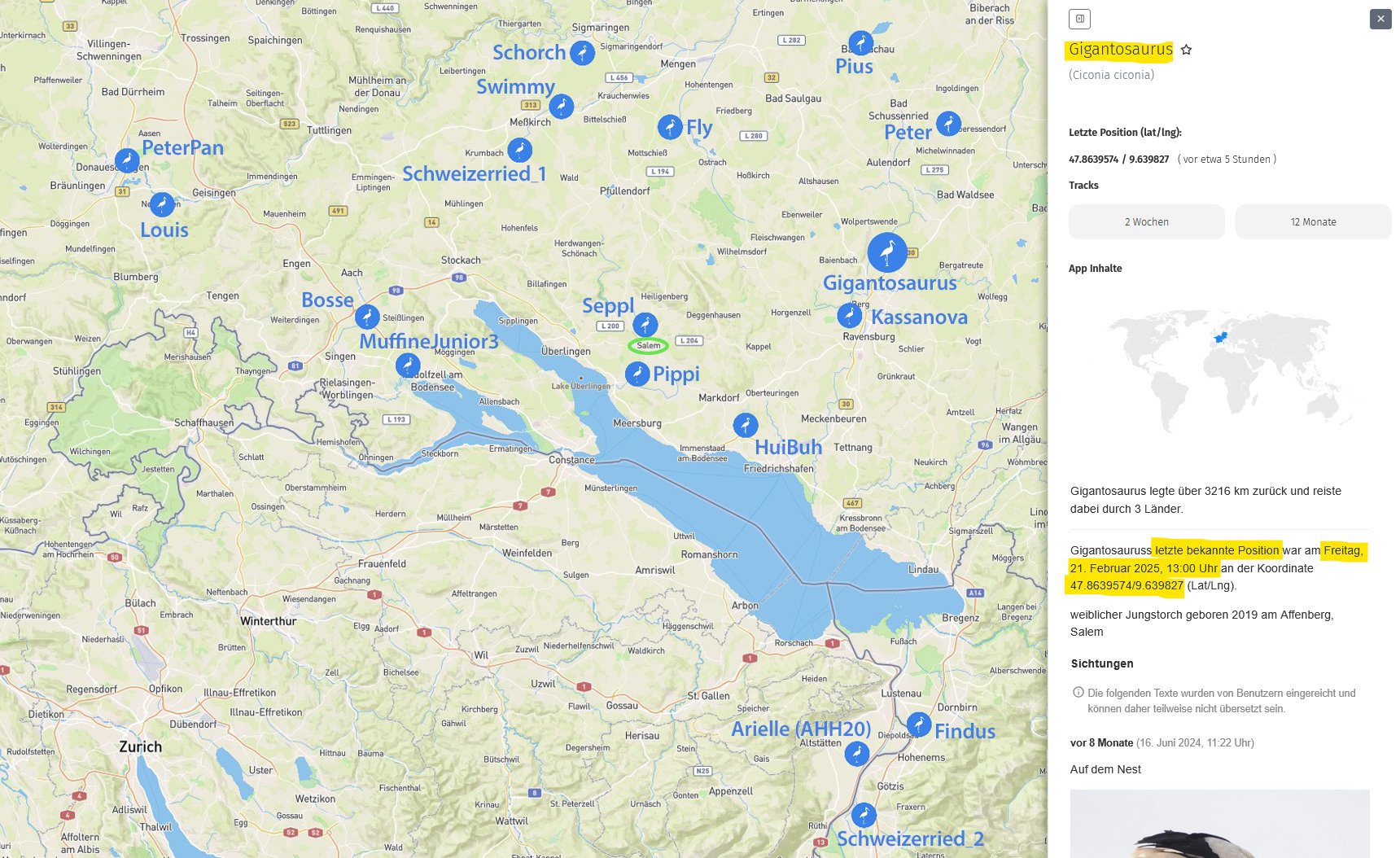Image resolution: width=1400 pixels, height=858 pixels.
Task: Select the Louis stork marker
Action: pos(162,204)
